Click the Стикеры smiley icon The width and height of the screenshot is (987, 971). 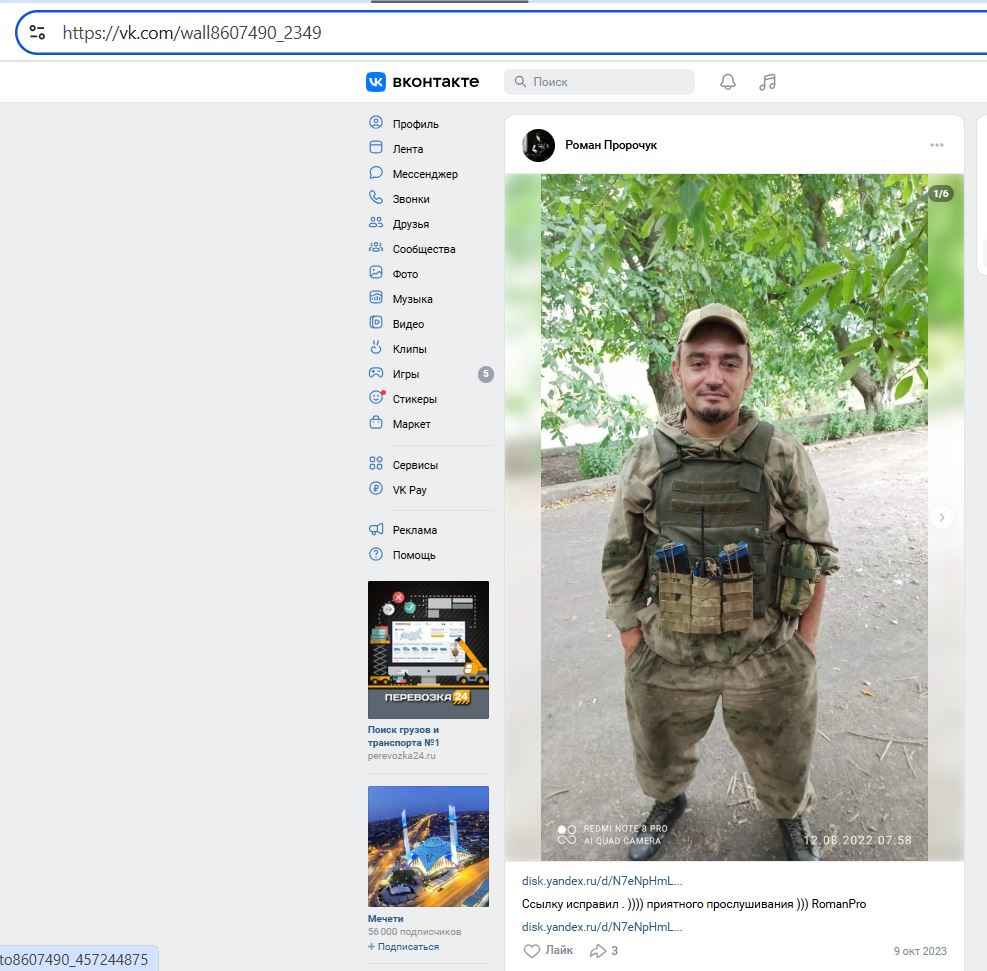coord(376,397)
